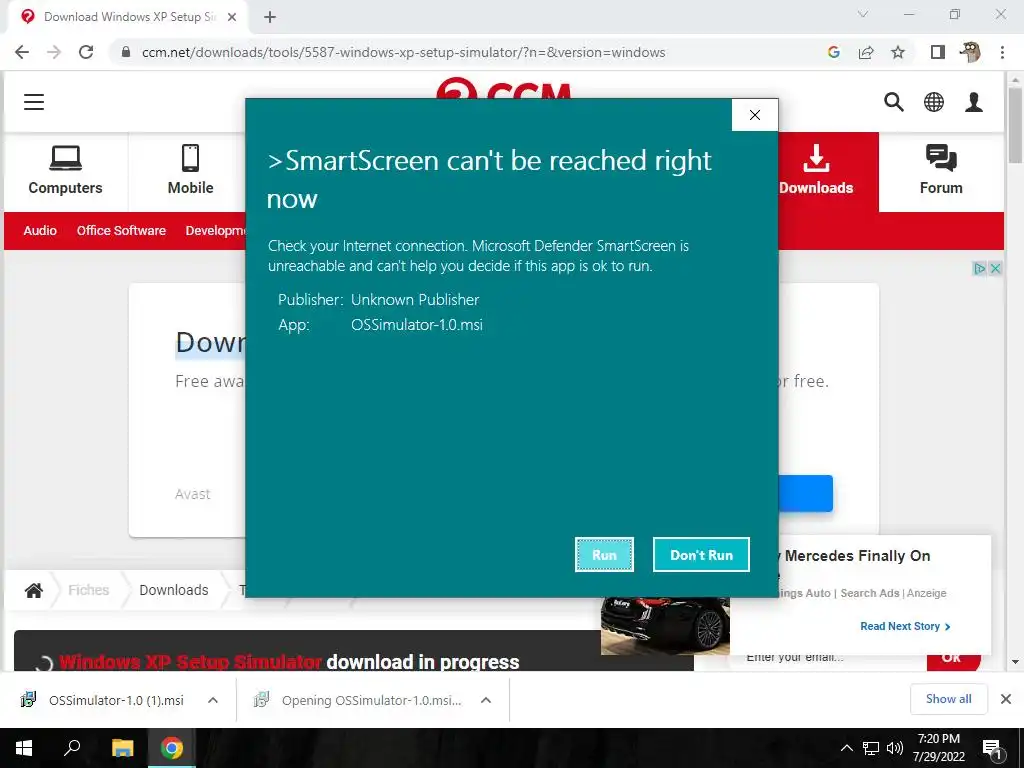
Task: Open the notification center icon
Action: tap(993, 748)
